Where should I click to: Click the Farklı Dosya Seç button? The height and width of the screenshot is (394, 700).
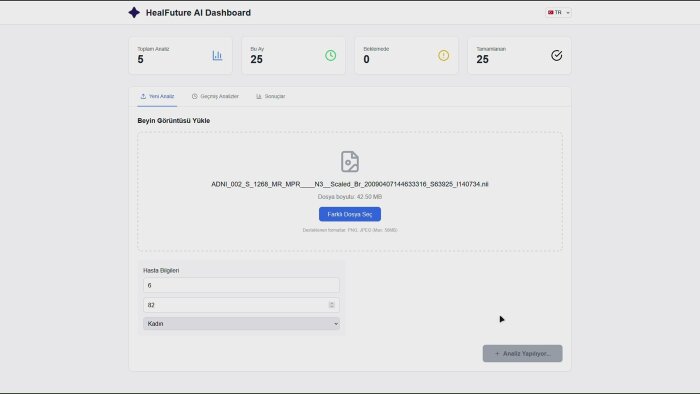(350, 214)
